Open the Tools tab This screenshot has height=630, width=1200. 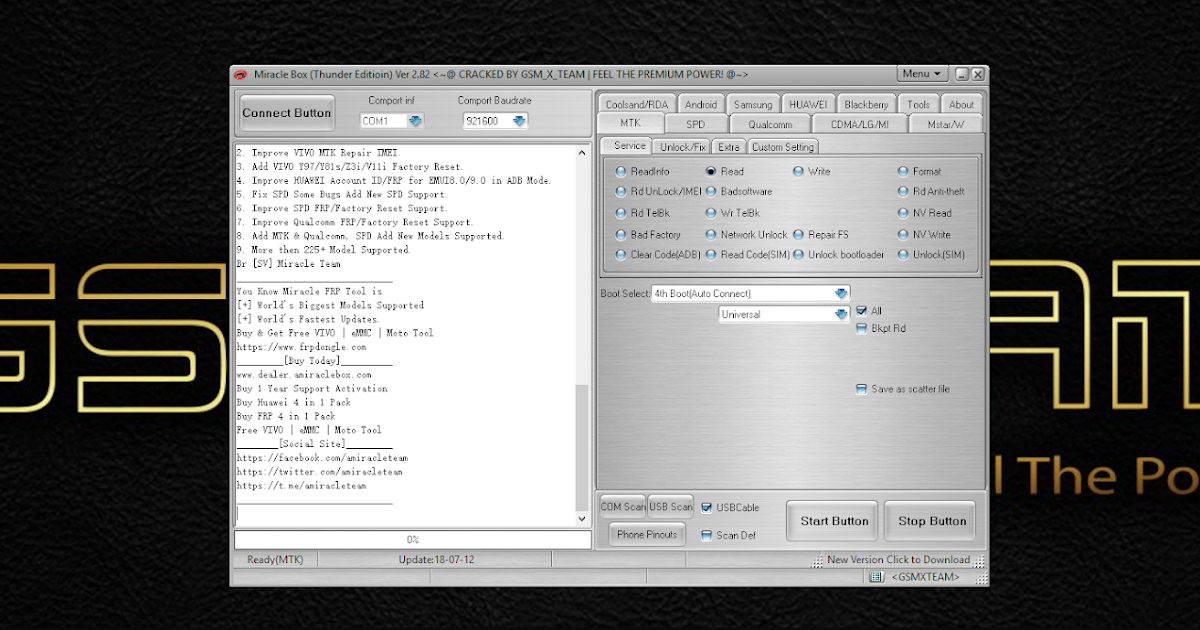click(x=919, y=104)
